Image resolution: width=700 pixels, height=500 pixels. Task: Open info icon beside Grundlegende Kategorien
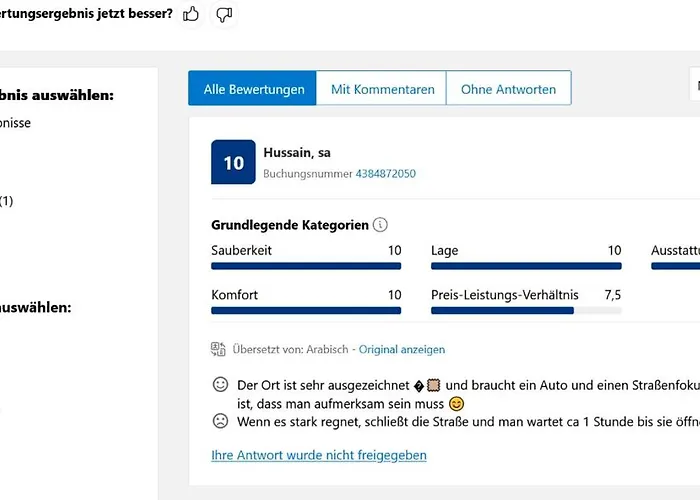(380, 225)
